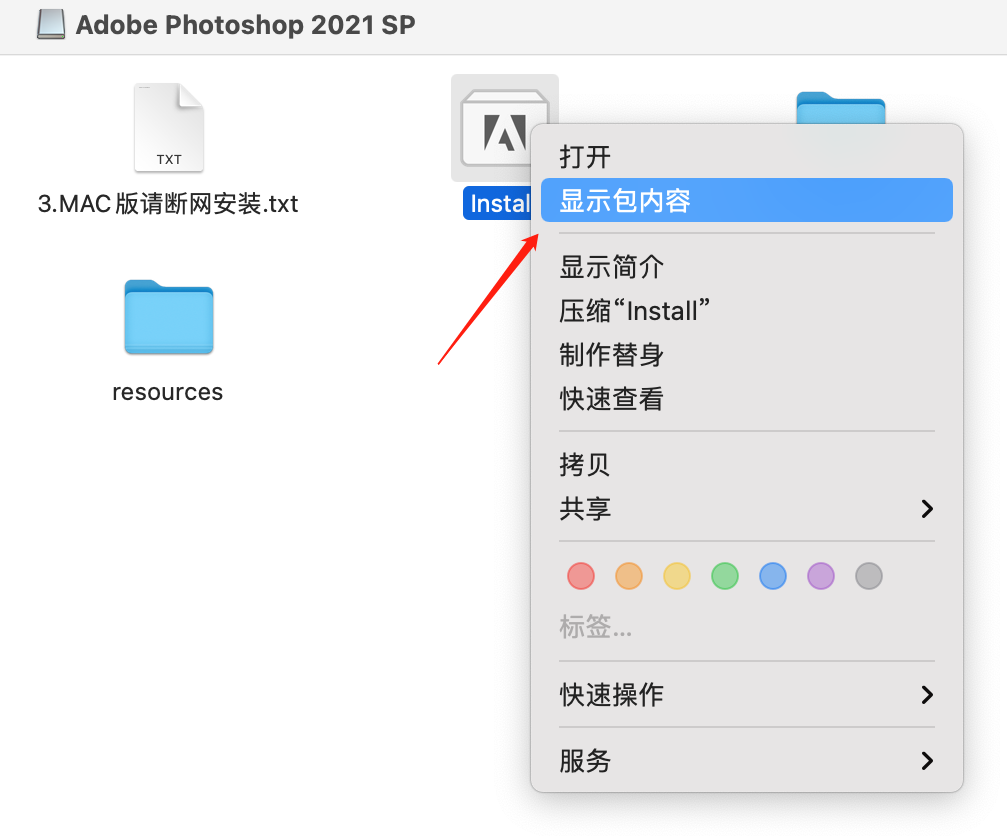Choose 制作替身 from the menu
Screen dimensions: 1007x836
tap(746, 354)
